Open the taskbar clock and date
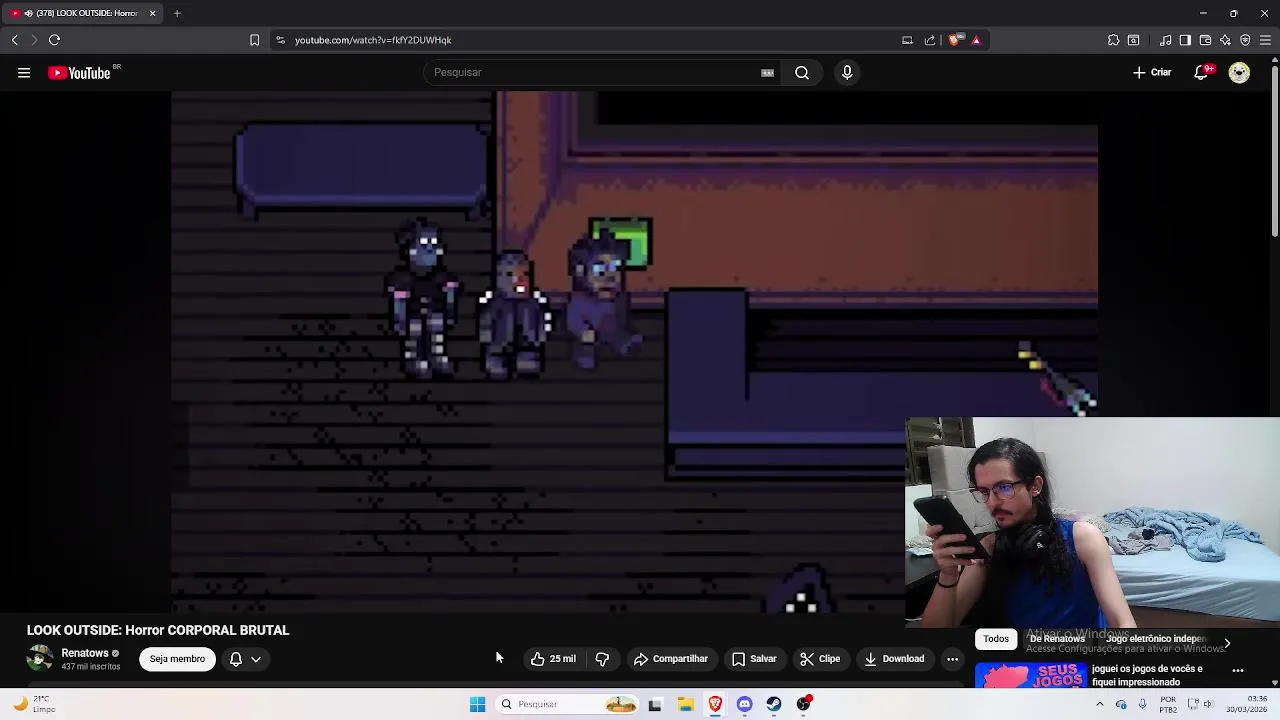The height and width of the screenshot is (720, 1280). pyautogui.click(x=1246, y=704)
